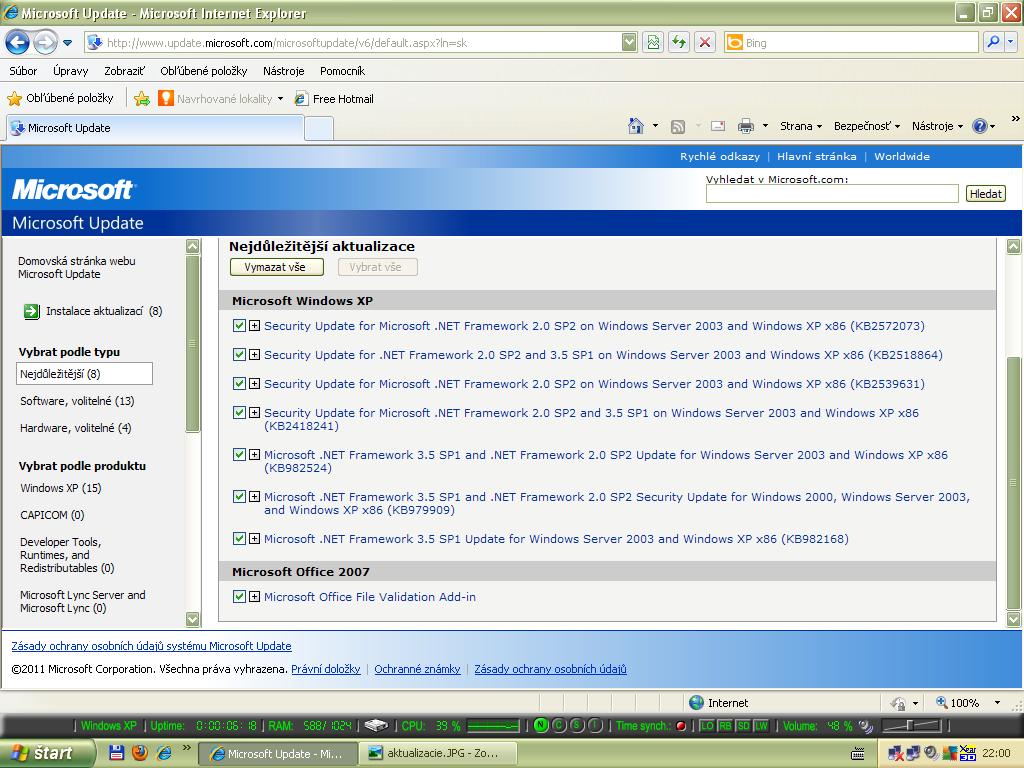
Task: Open the zoom level 100% dropdown
Action: click(997, 703)
